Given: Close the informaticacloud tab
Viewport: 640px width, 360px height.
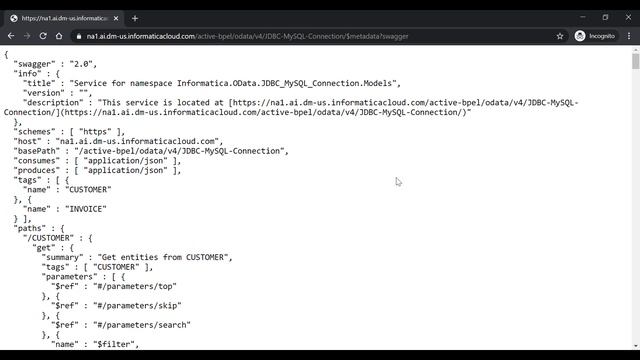Looking at the screenshot, I should click(x=116, y=18).
